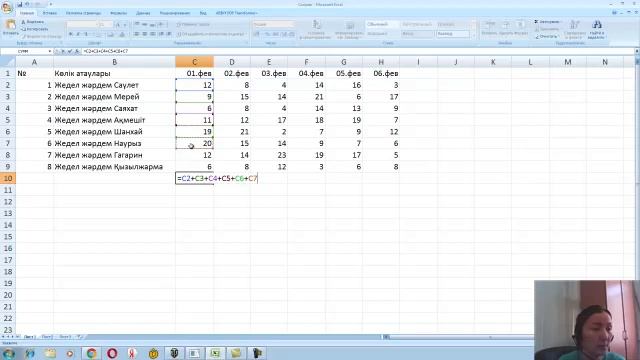Open Yandex browser from the taskbar
This screenshot has width=640, height=360.
[x=132, y=353]
